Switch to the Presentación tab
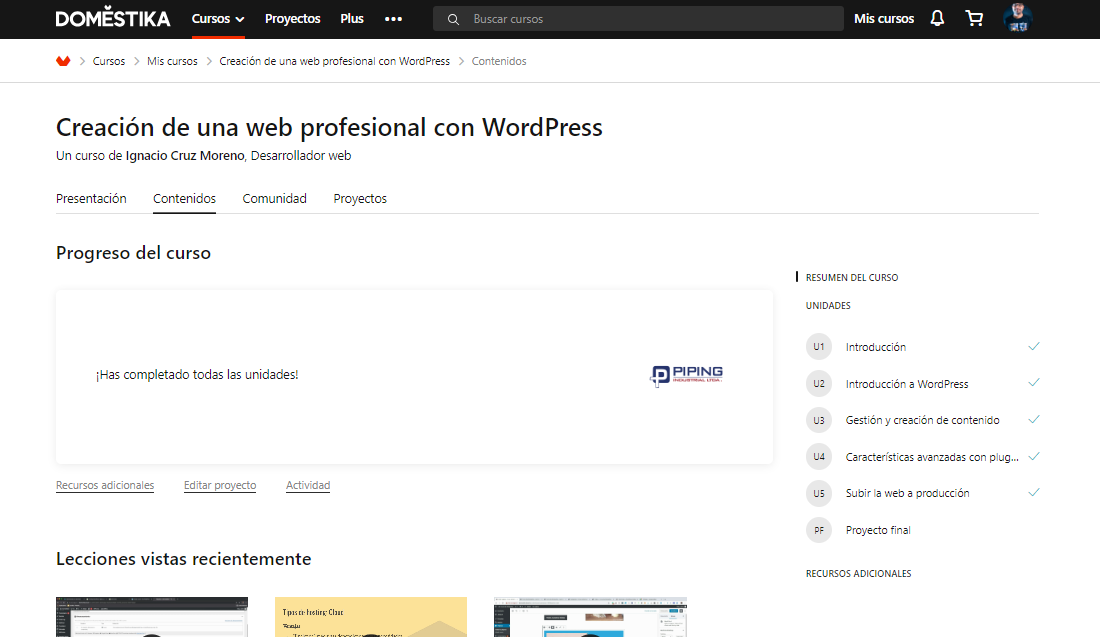Image resolution: width=1100 pixels, height=637 pixels. tap(91, 199)
